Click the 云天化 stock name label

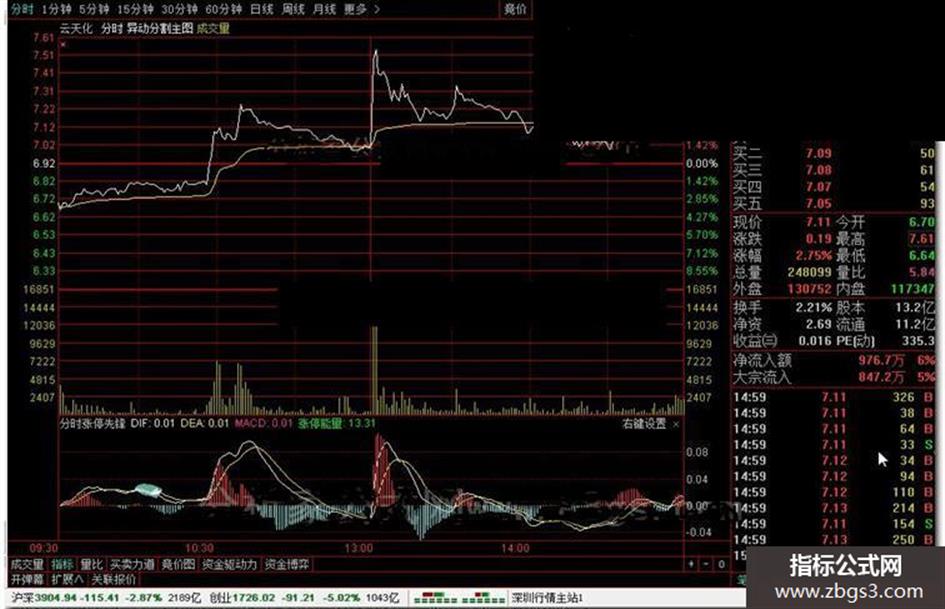click(x=75, y=28)
